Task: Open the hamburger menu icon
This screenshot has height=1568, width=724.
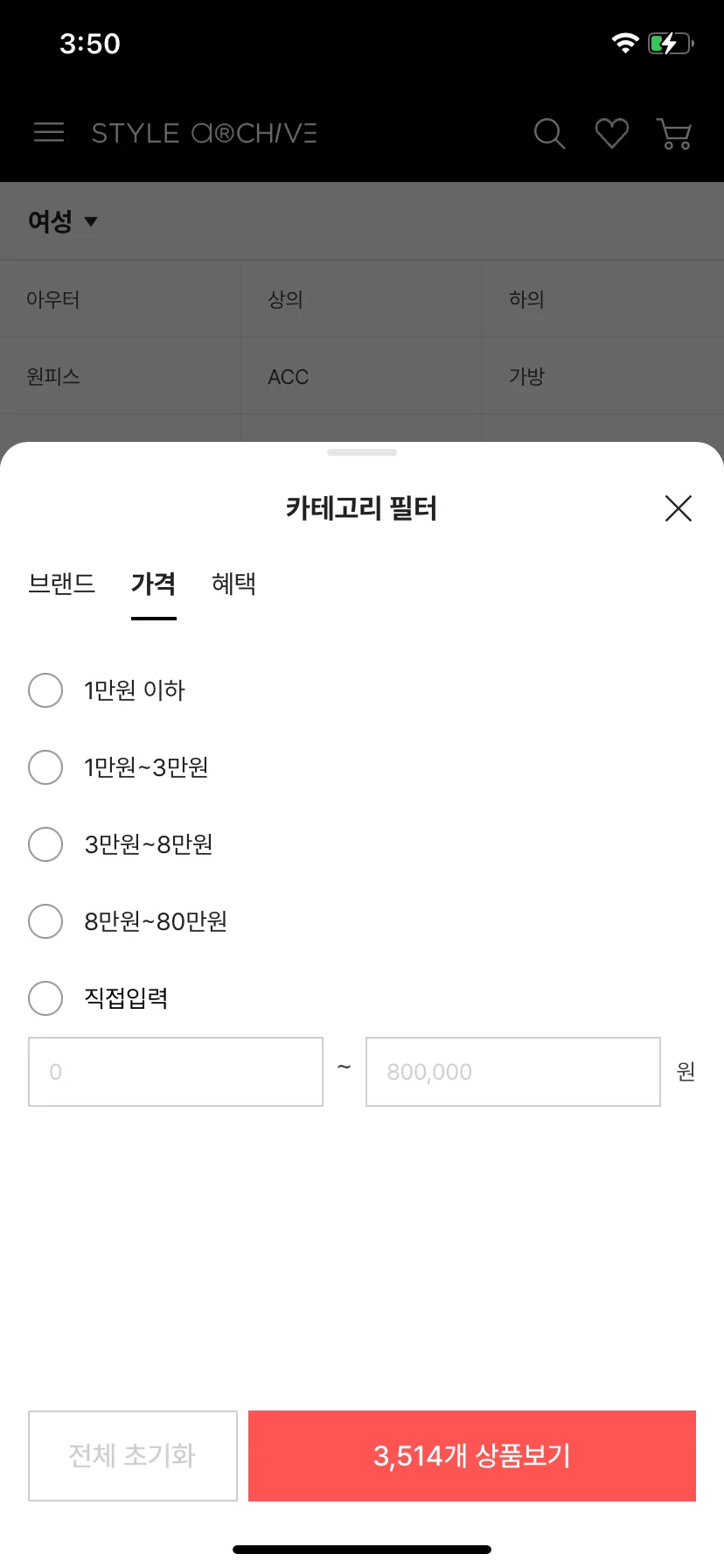Action: (49, 133)
